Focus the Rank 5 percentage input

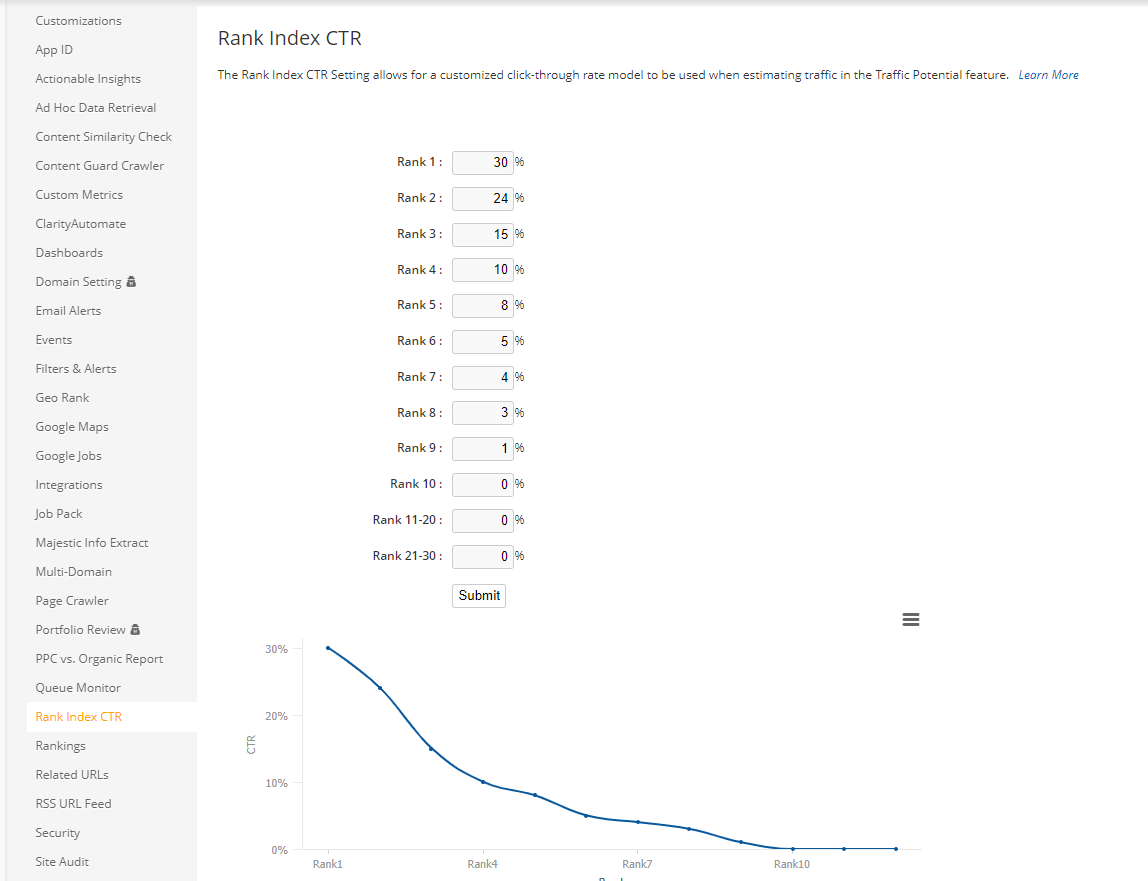tap(482, 305)
